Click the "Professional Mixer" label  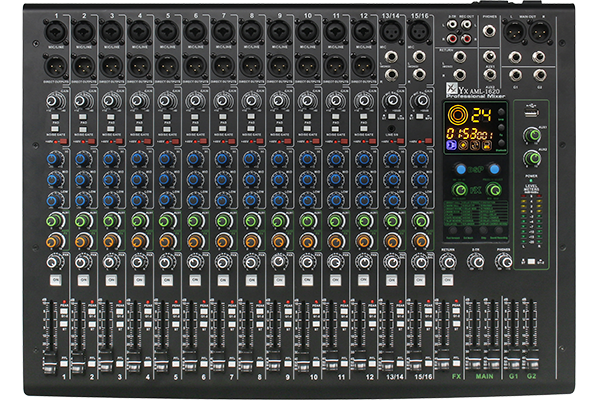pyautogui.click(x=475, y=96)
